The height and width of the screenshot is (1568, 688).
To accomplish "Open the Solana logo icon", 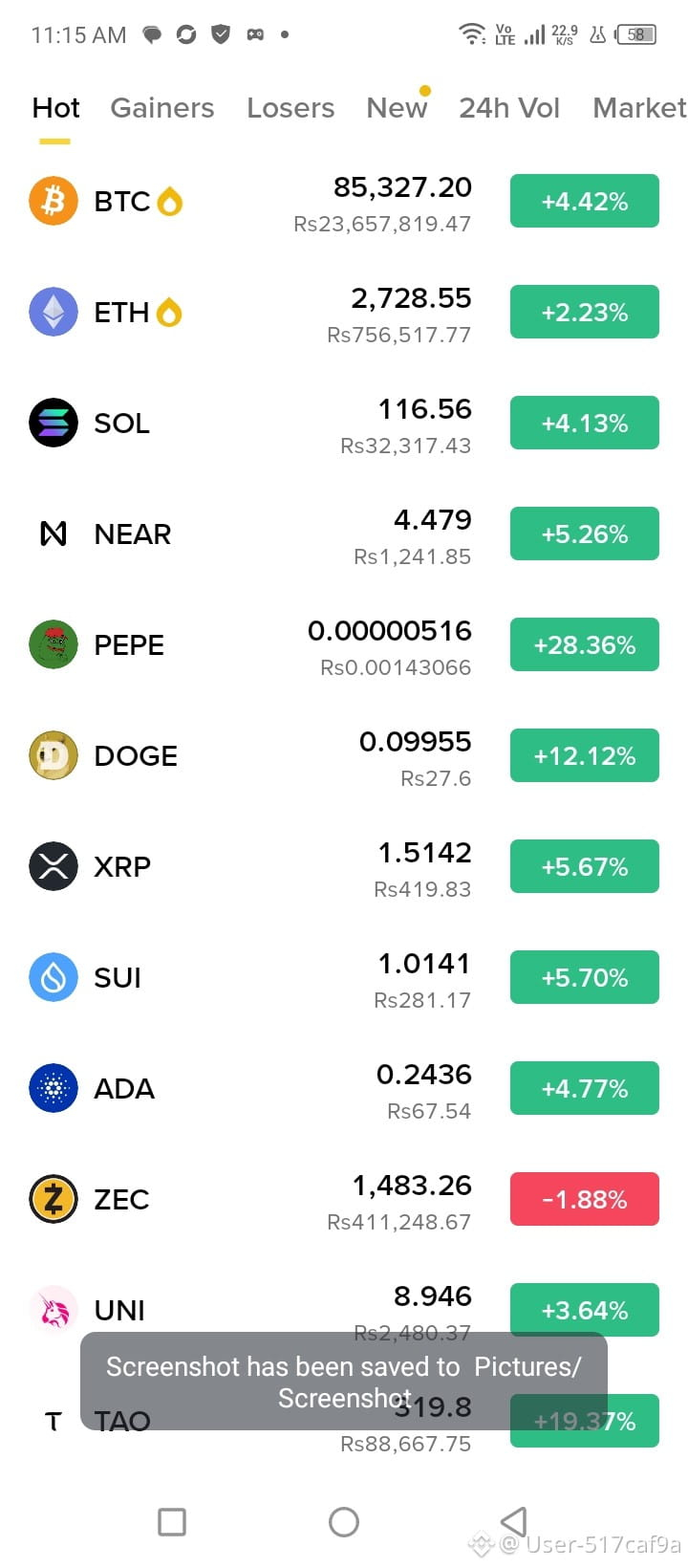I will click(54, 423).
